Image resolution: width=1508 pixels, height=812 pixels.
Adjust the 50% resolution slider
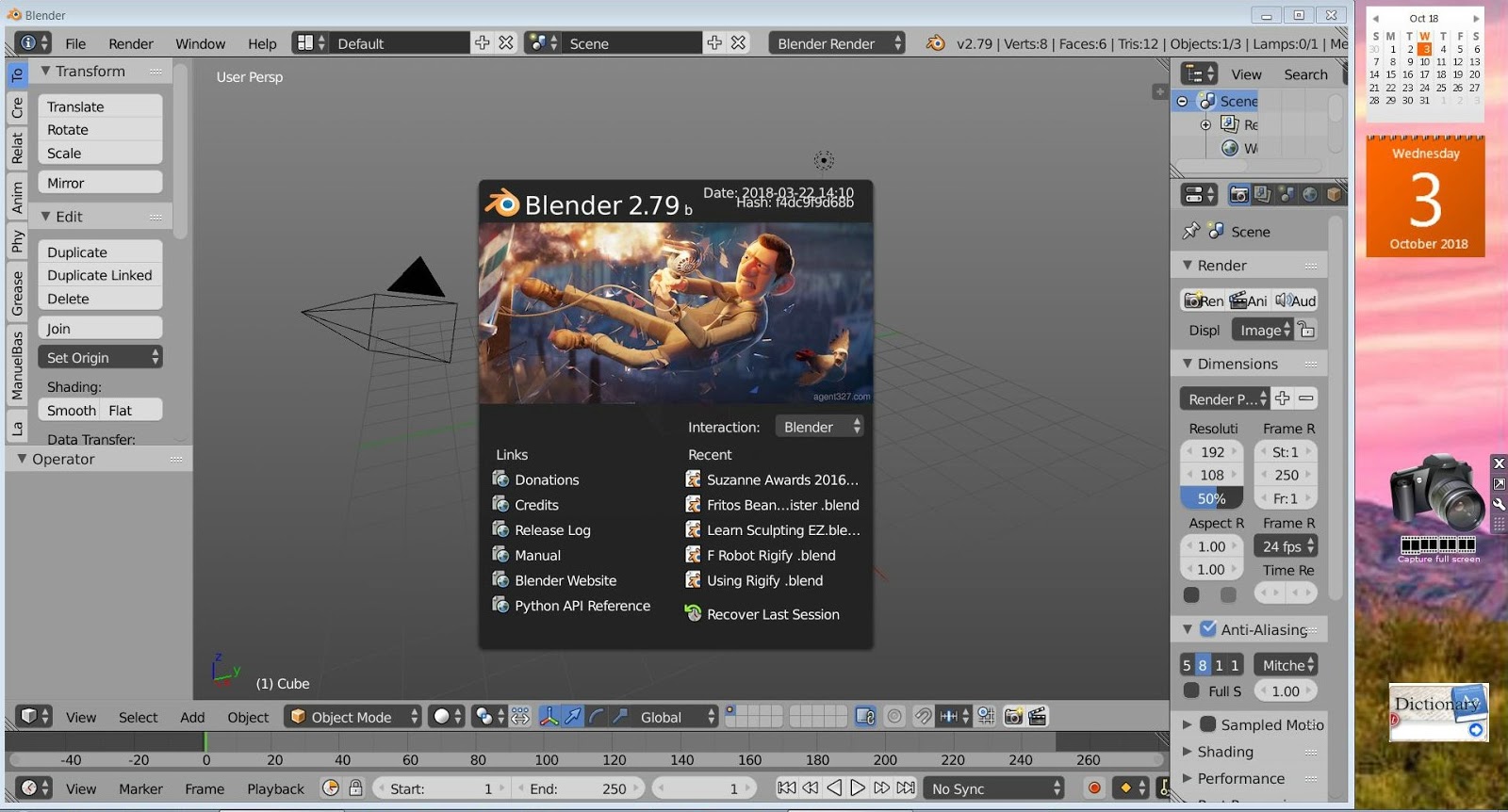coord(1211,498)
